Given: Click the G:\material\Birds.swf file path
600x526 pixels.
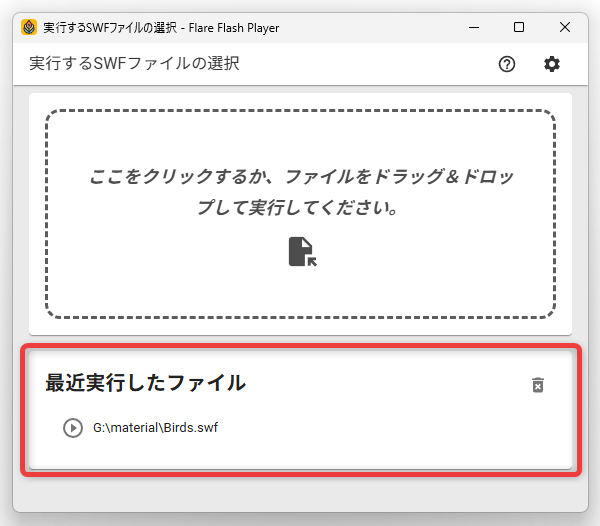Looking at the screenshot, I should tap(155, 428).
